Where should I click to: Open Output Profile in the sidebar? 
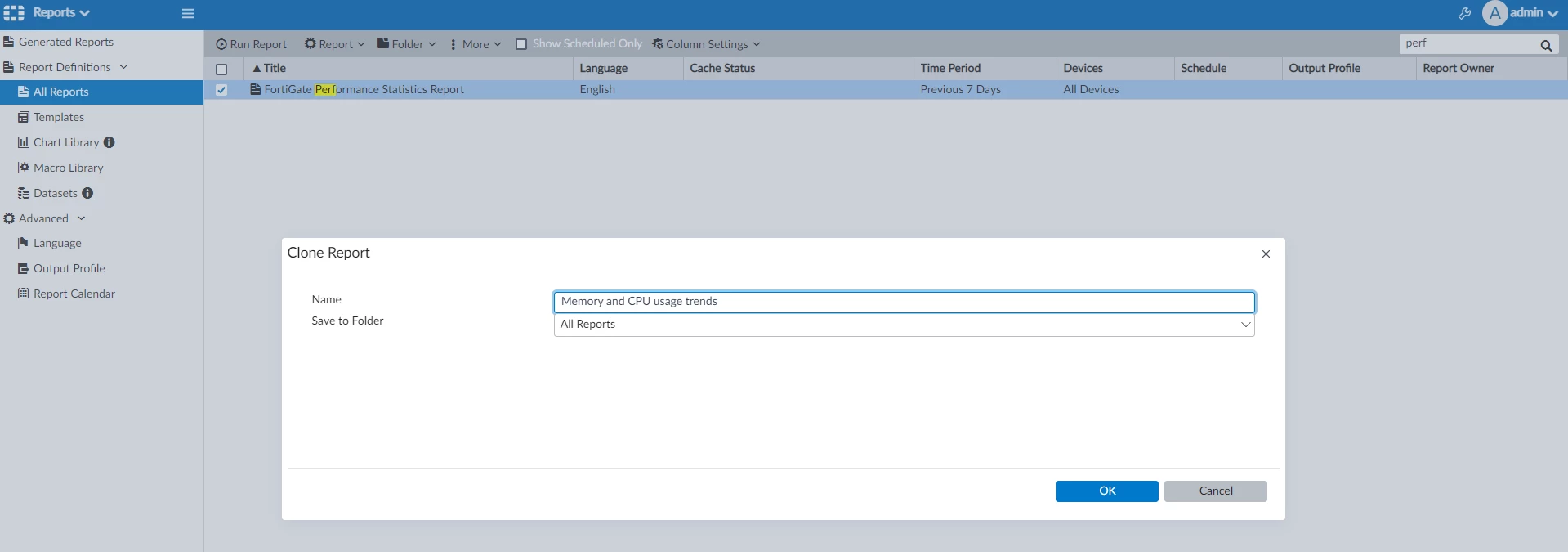click(x=69, y=268)
